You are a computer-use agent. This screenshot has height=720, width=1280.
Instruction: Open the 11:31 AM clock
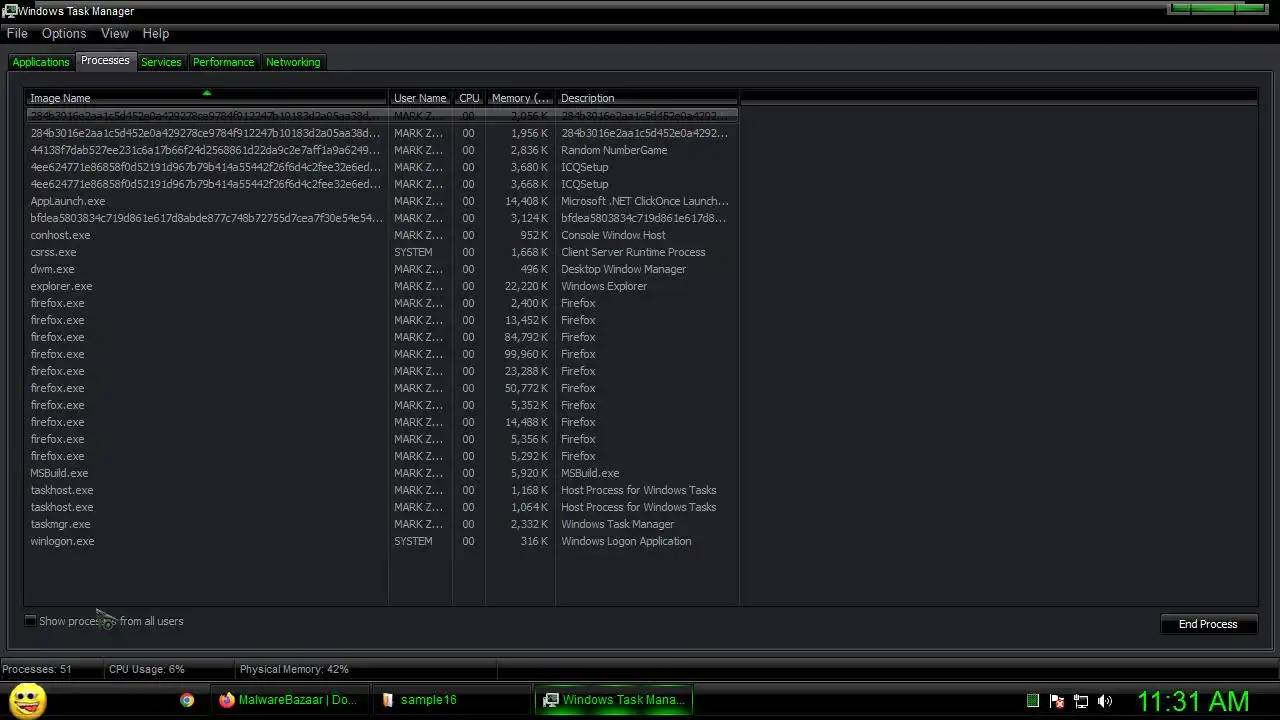[1193, 701]
